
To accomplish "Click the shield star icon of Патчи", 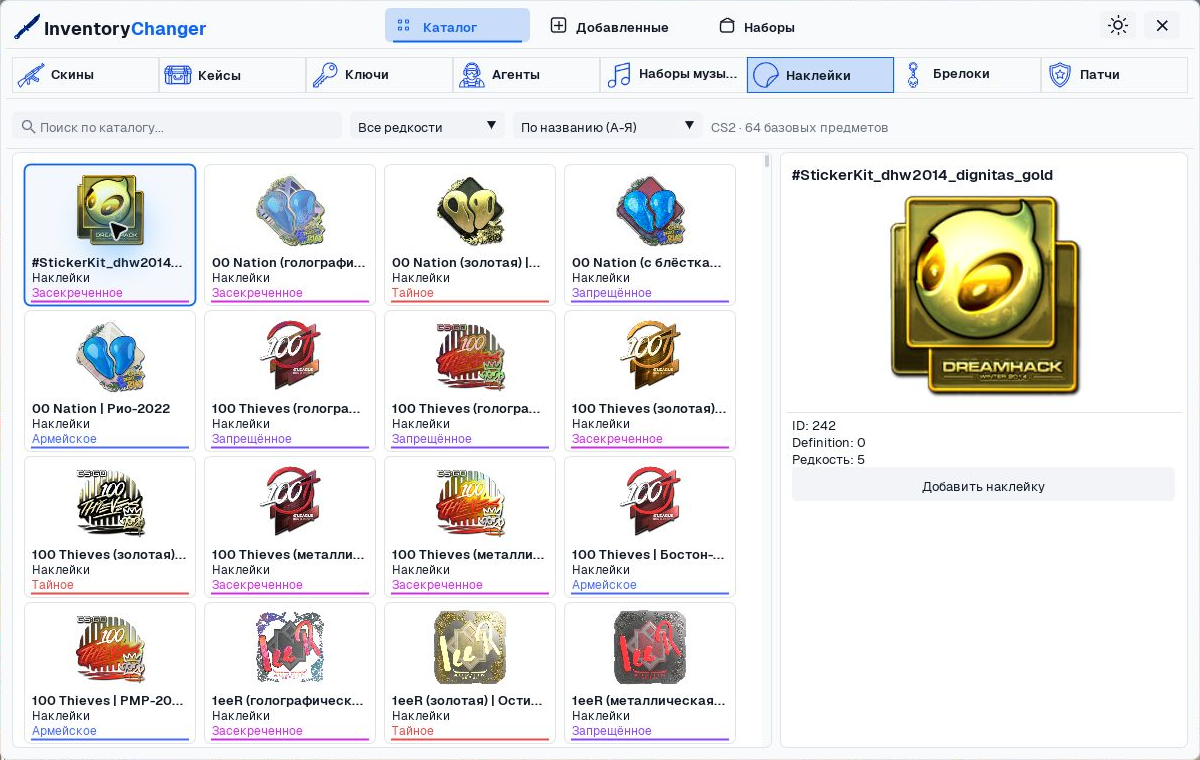I will (1060, 75).
